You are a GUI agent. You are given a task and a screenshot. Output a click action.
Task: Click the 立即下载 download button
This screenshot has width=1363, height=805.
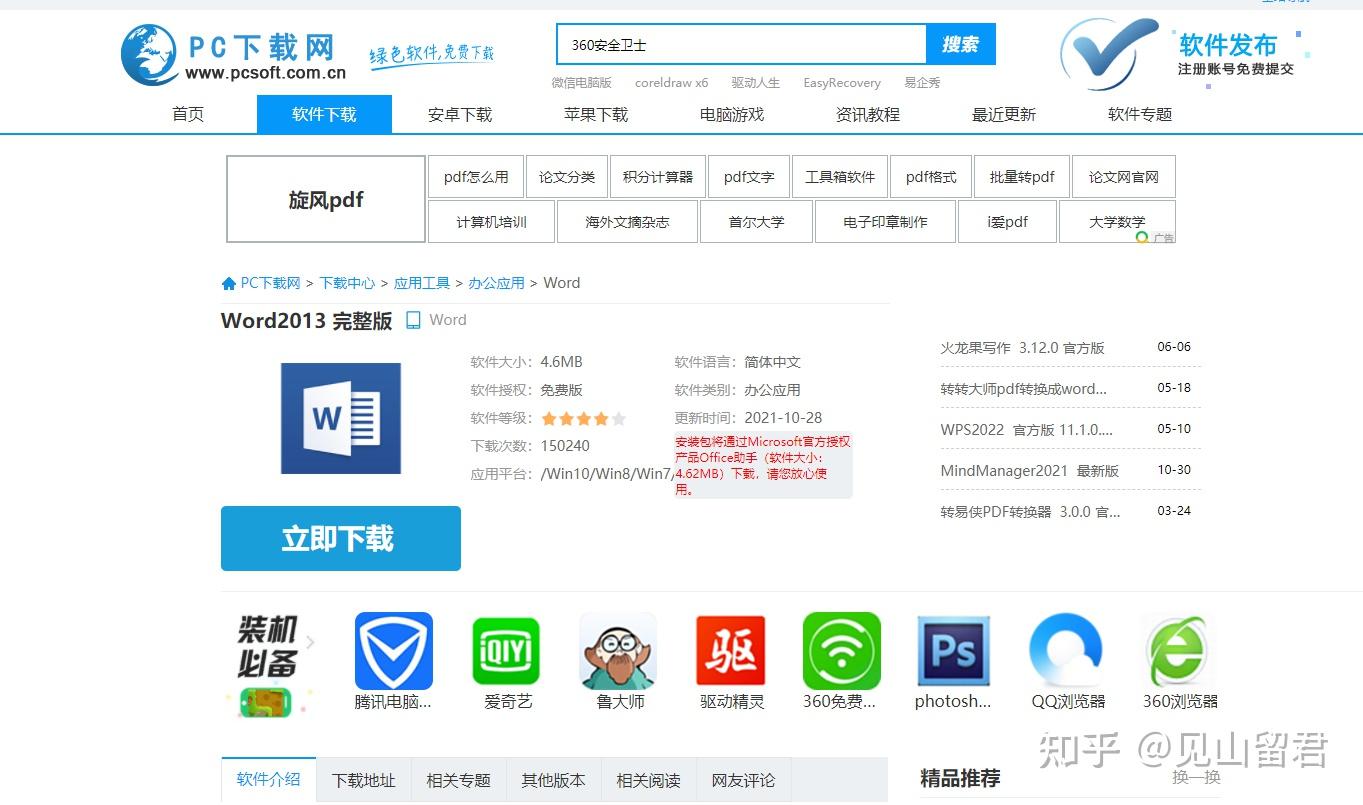[x=341, y=539]
